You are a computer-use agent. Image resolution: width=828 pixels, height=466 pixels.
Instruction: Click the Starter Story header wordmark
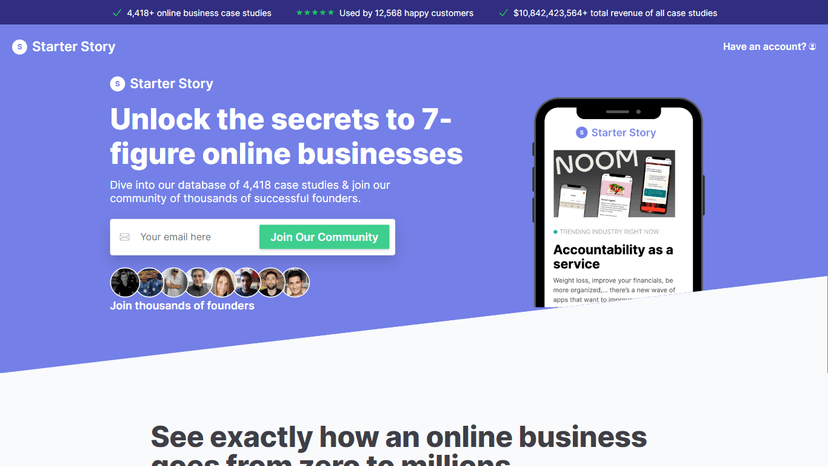[x=74, y=47]
